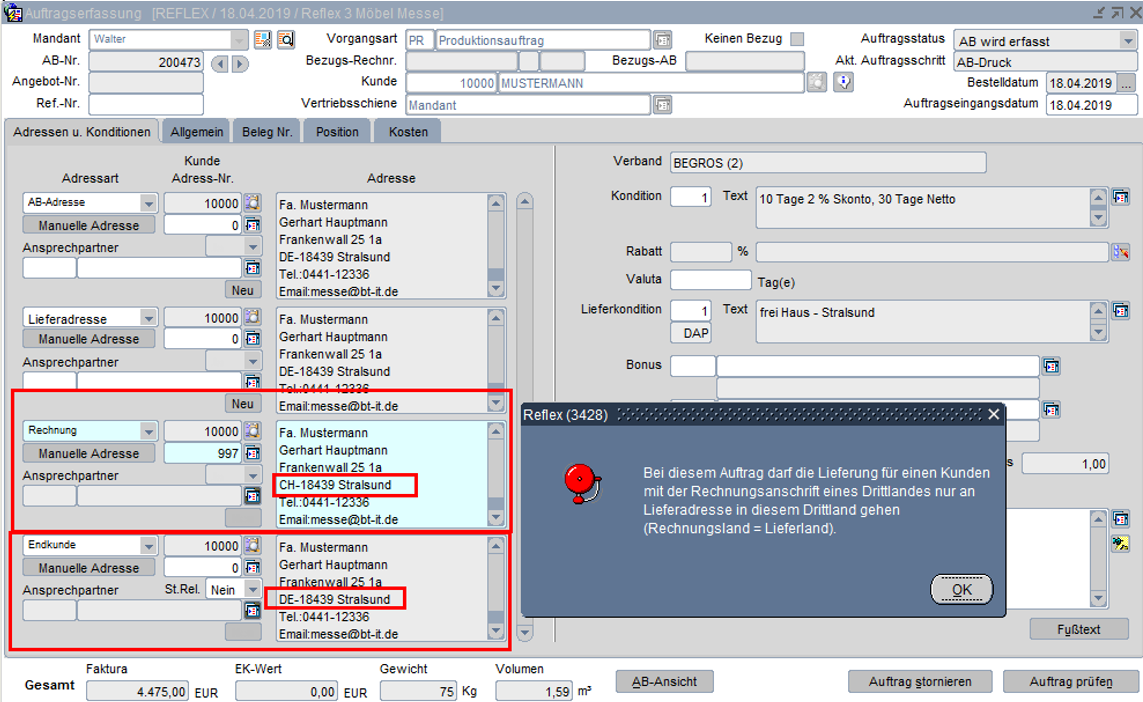This screenshot has height=702, width=1143.
Task: Click the address search icon in Rechnung row
Action: point(252,431)
